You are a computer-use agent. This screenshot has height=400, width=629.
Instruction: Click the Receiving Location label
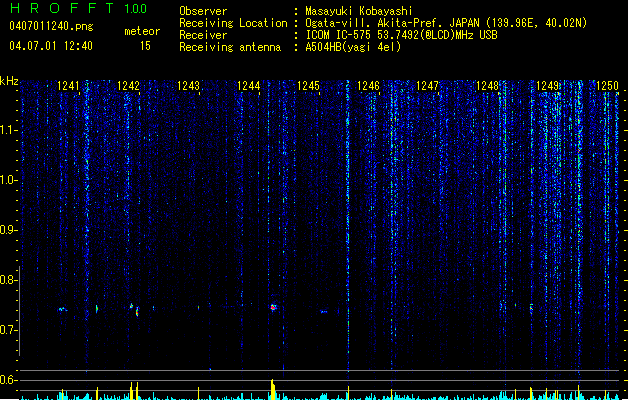pyautogui.click(x=233, y=23)
